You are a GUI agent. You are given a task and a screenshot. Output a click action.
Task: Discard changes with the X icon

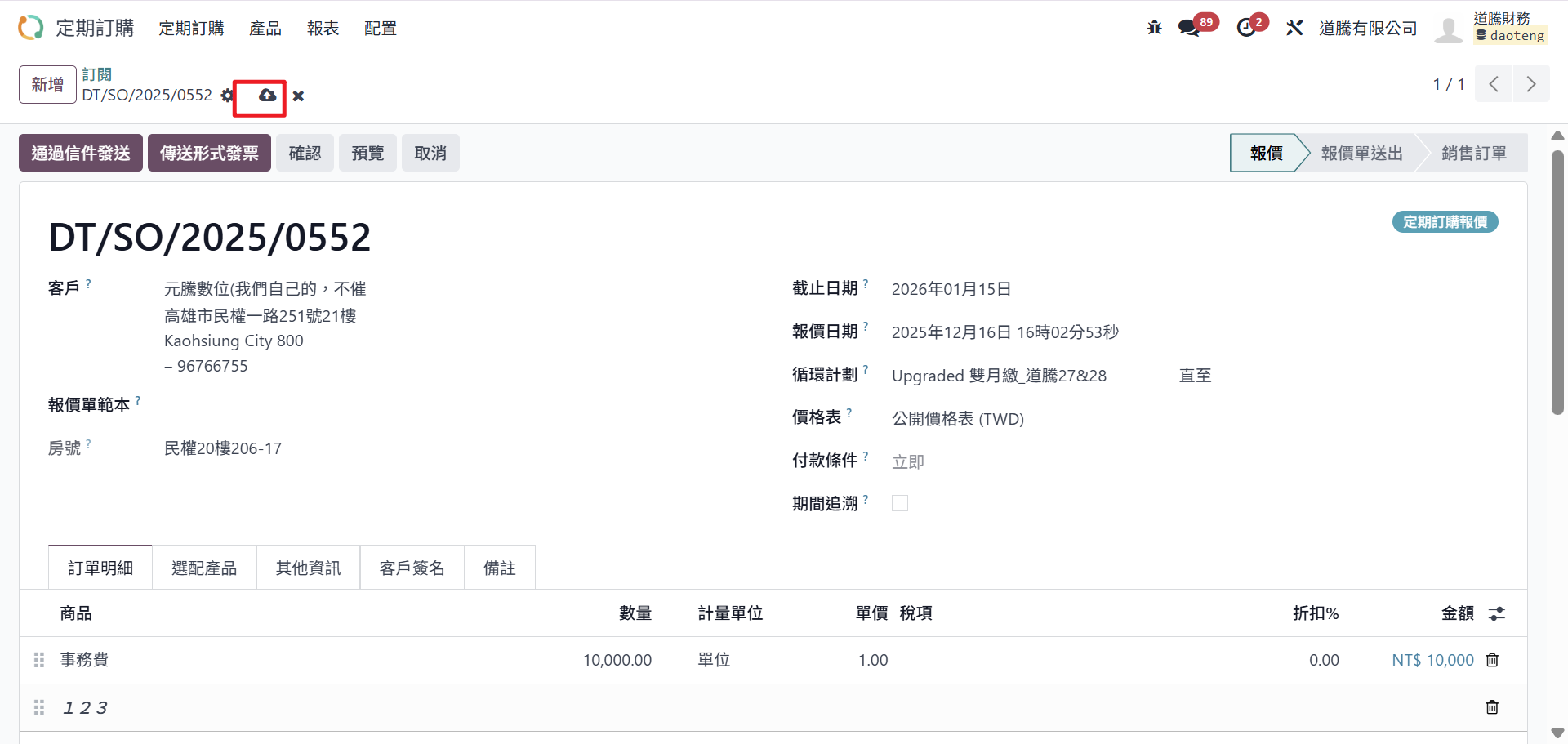298,96
